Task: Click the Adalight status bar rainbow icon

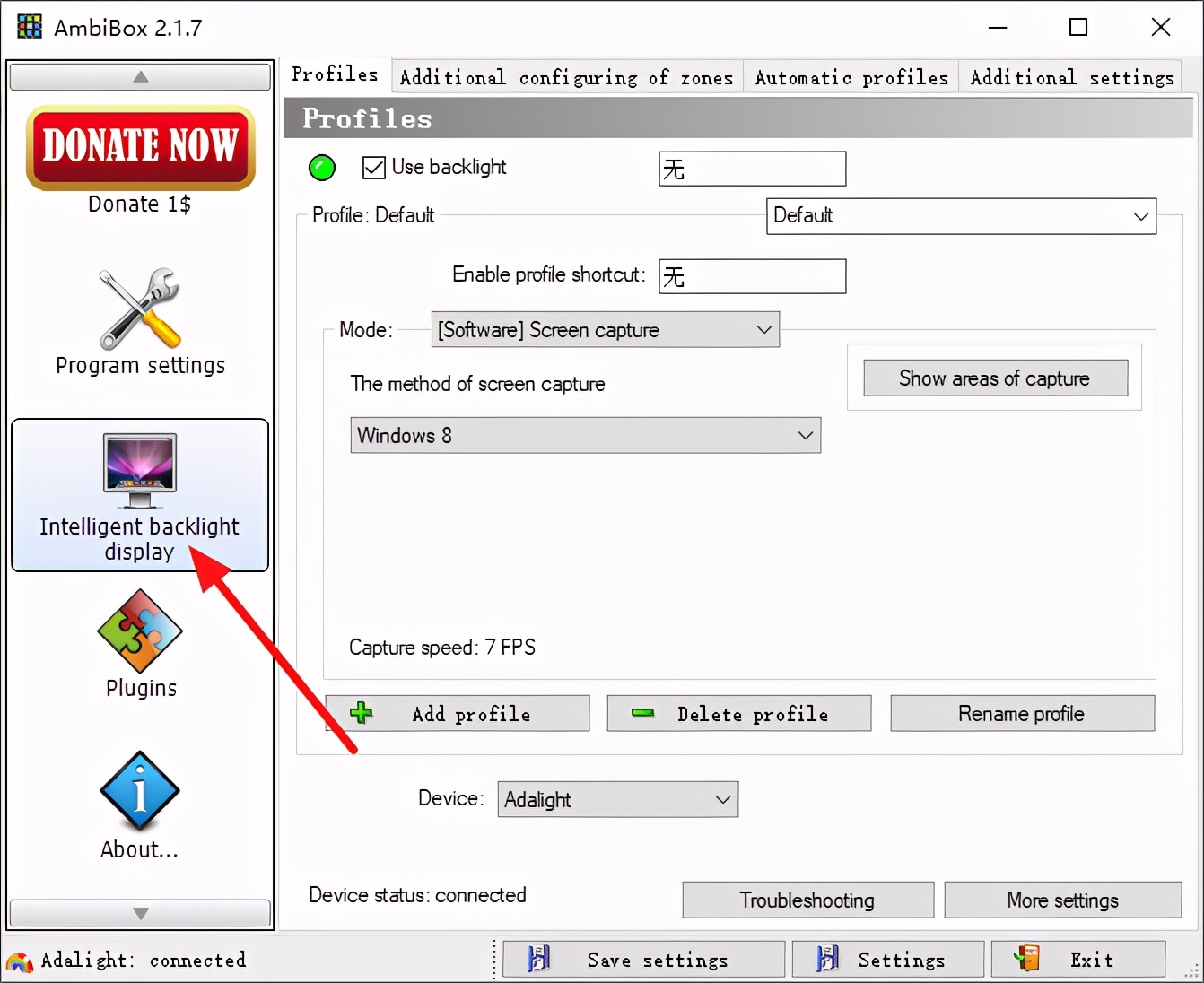Action: 20,961
